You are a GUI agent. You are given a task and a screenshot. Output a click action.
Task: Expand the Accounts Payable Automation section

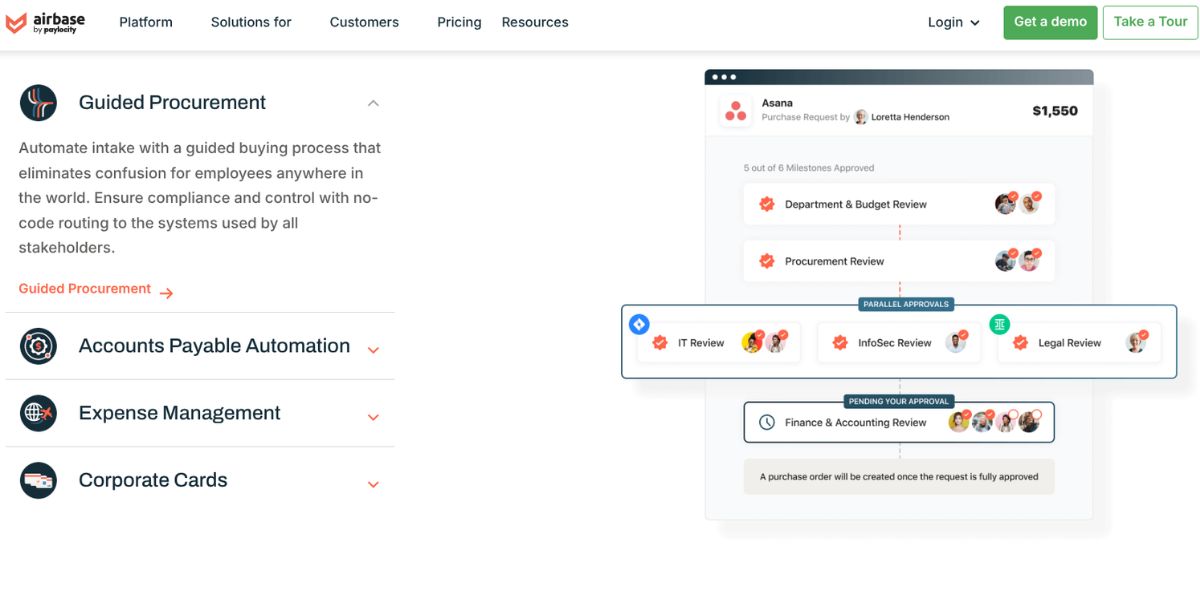pos(373,349)
